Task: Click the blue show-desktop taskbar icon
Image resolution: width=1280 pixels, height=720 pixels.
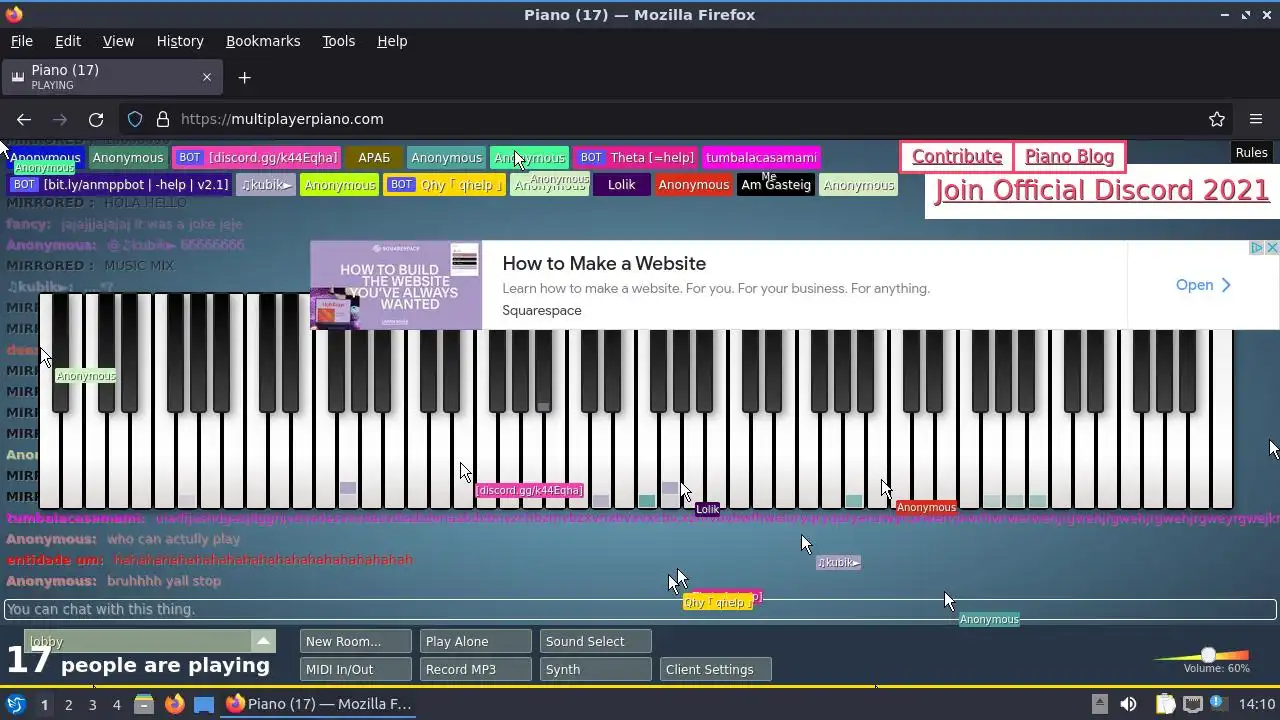Action: (204, 704)
